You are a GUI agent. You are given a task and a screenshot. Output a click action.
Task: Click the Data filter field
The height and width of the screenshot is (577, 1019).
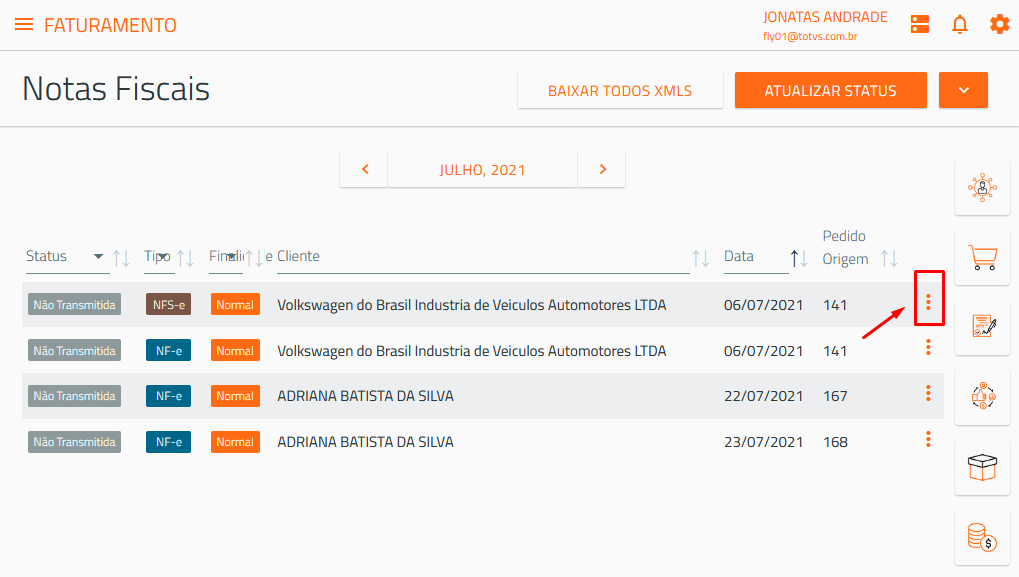pyautogui.click(x=756, y=257)
